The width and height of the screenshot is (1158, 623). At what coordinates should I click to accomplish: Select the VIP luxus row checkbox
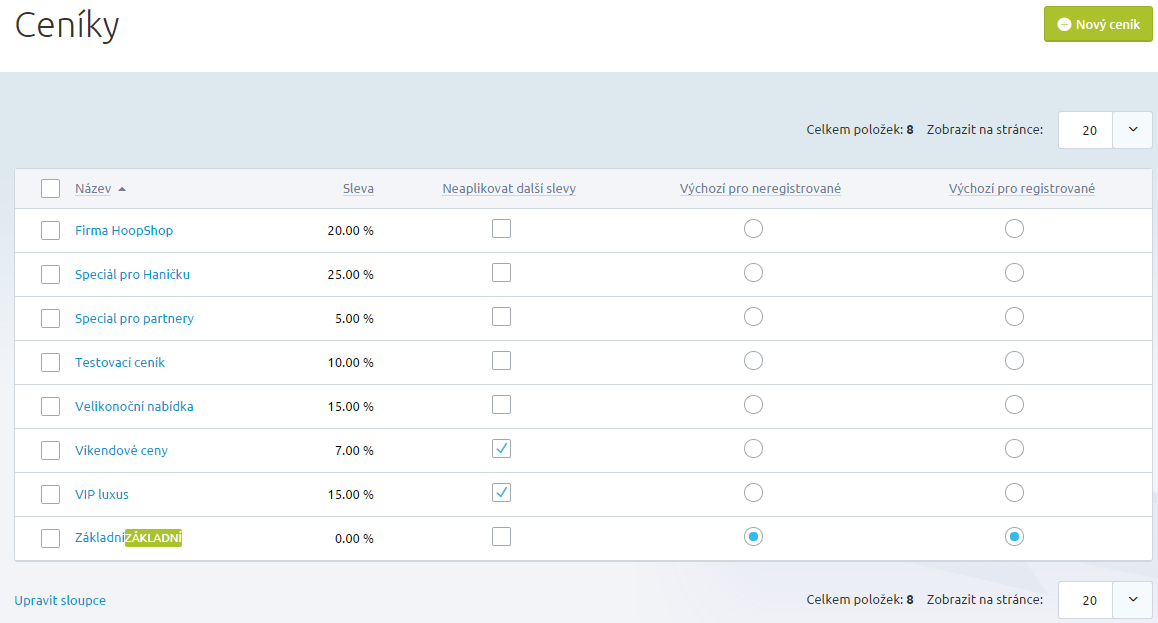tap(50, 494)
